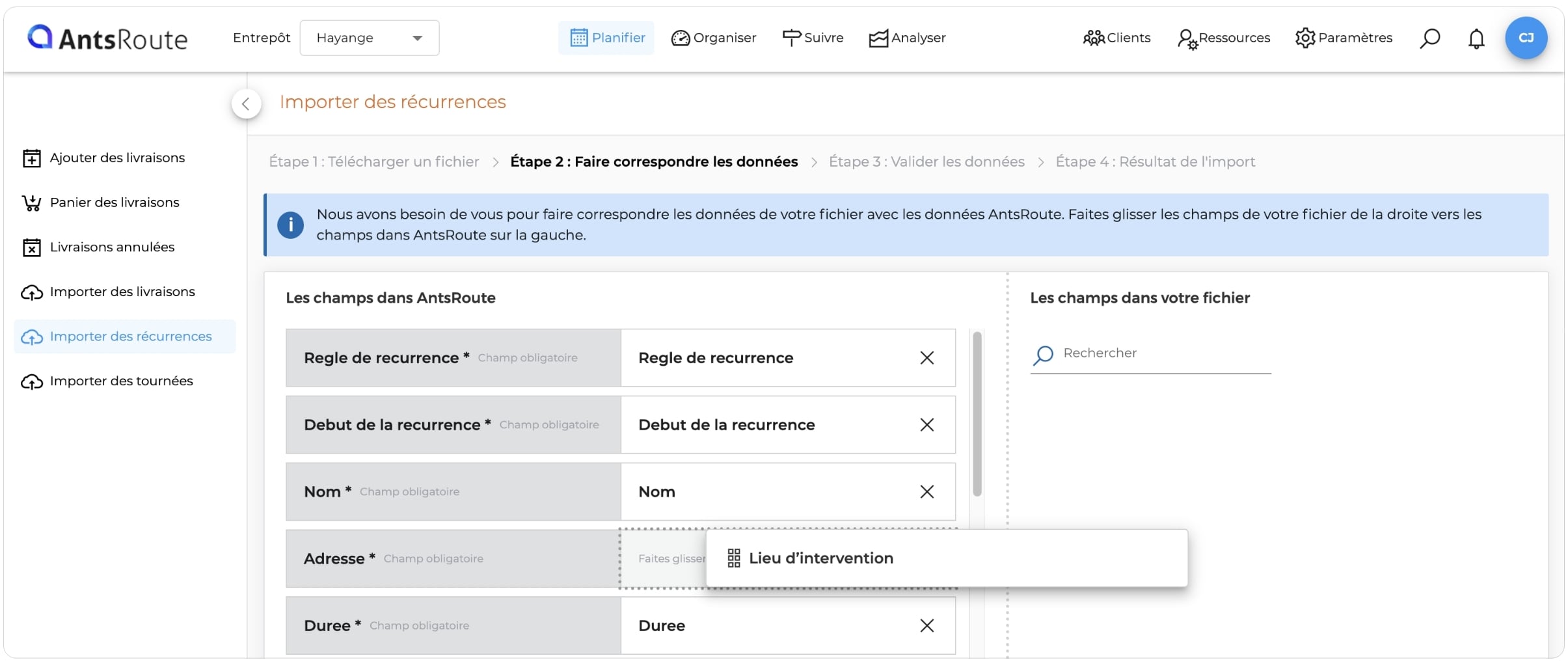The height and width of the screenshot is (662, 1568).
Task: Open the Planifier tab
Action: coord(606,38)
